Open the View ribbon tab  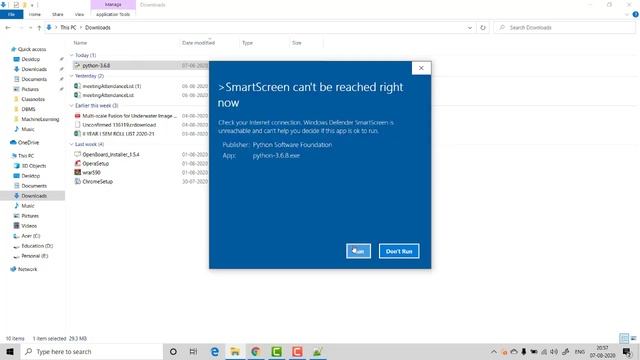79,14
